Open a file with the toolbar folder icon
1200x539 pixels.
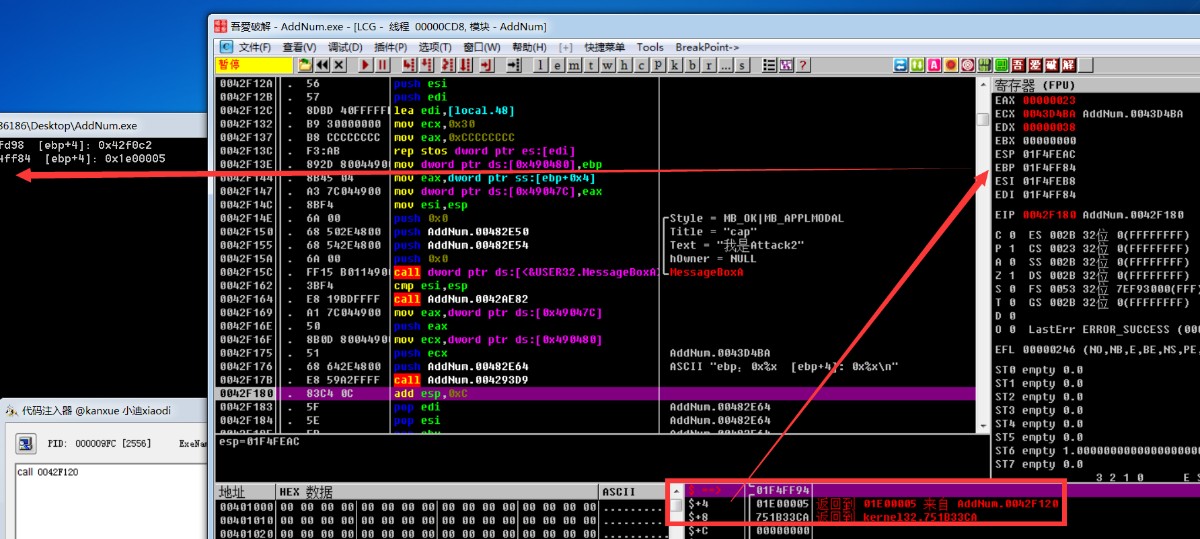[305, 65]
